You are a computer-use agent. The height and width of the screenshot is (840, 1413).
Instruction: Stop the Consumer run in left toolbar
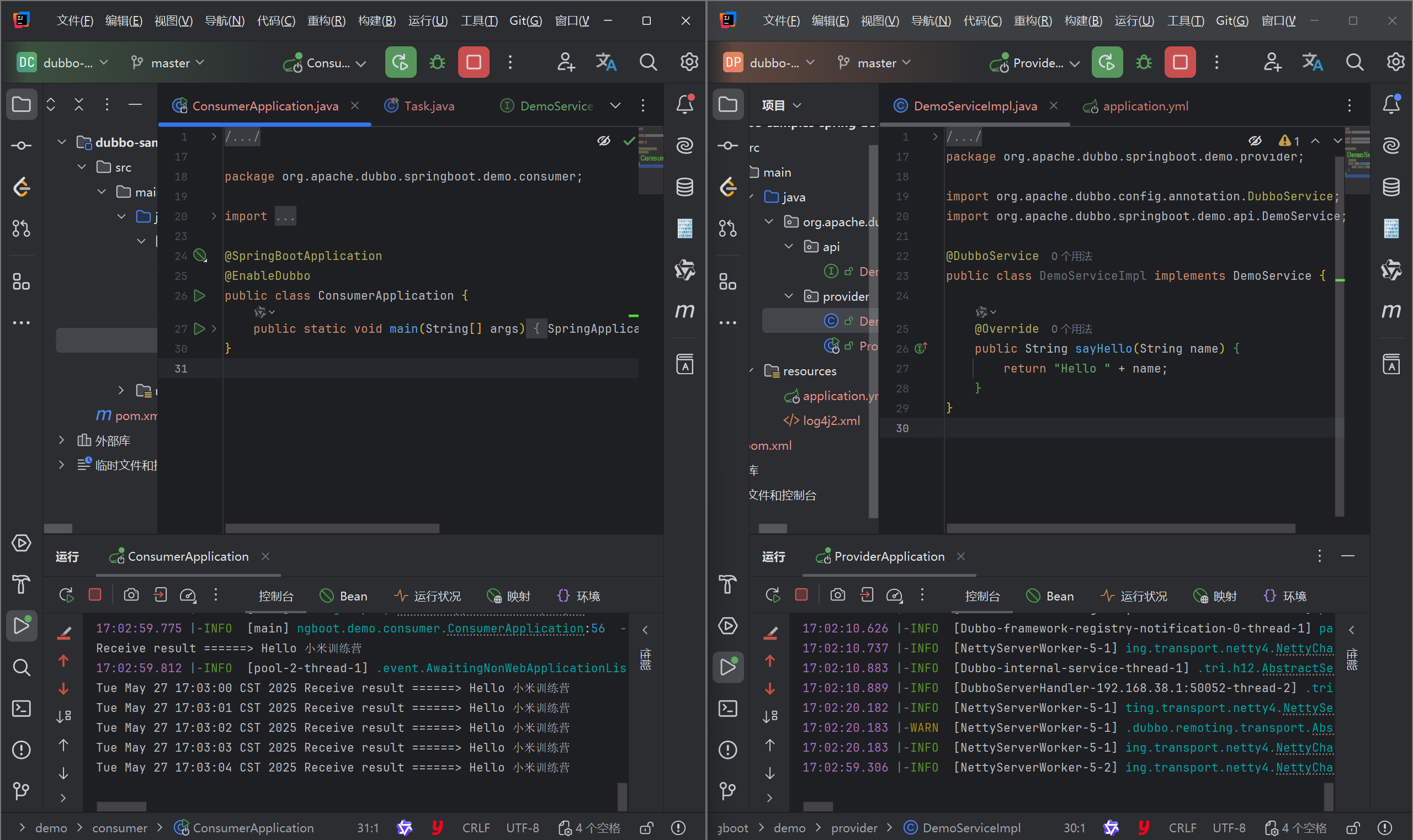[x=473, y=62]
